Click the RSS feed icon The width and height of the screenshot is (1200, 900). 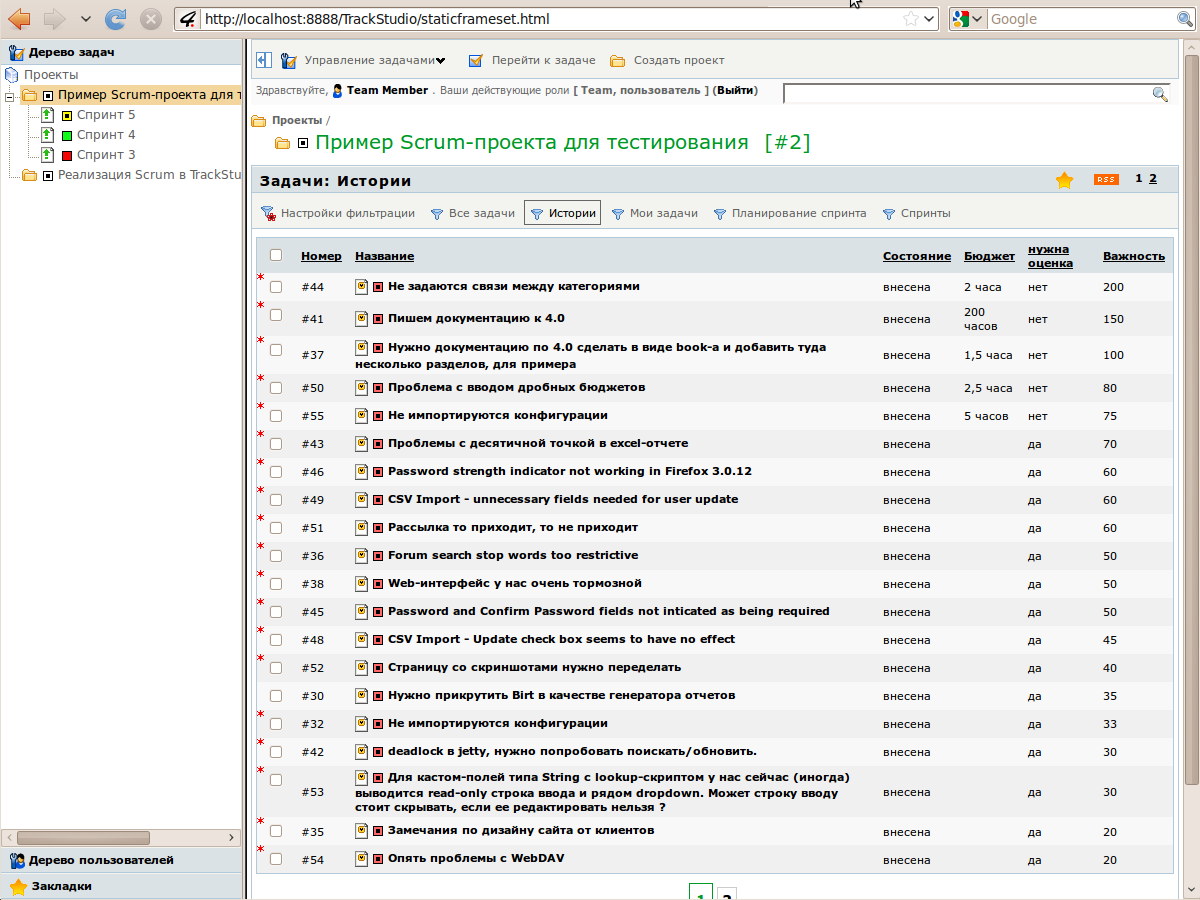click(x=1105, y=180)
